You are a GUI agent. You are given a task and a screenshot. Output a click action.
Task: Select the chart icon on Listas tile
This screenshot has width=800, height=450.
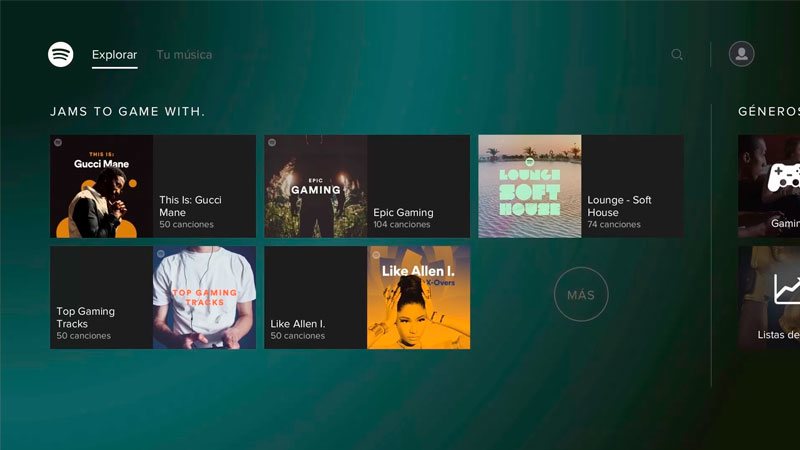tap(787, 289)
